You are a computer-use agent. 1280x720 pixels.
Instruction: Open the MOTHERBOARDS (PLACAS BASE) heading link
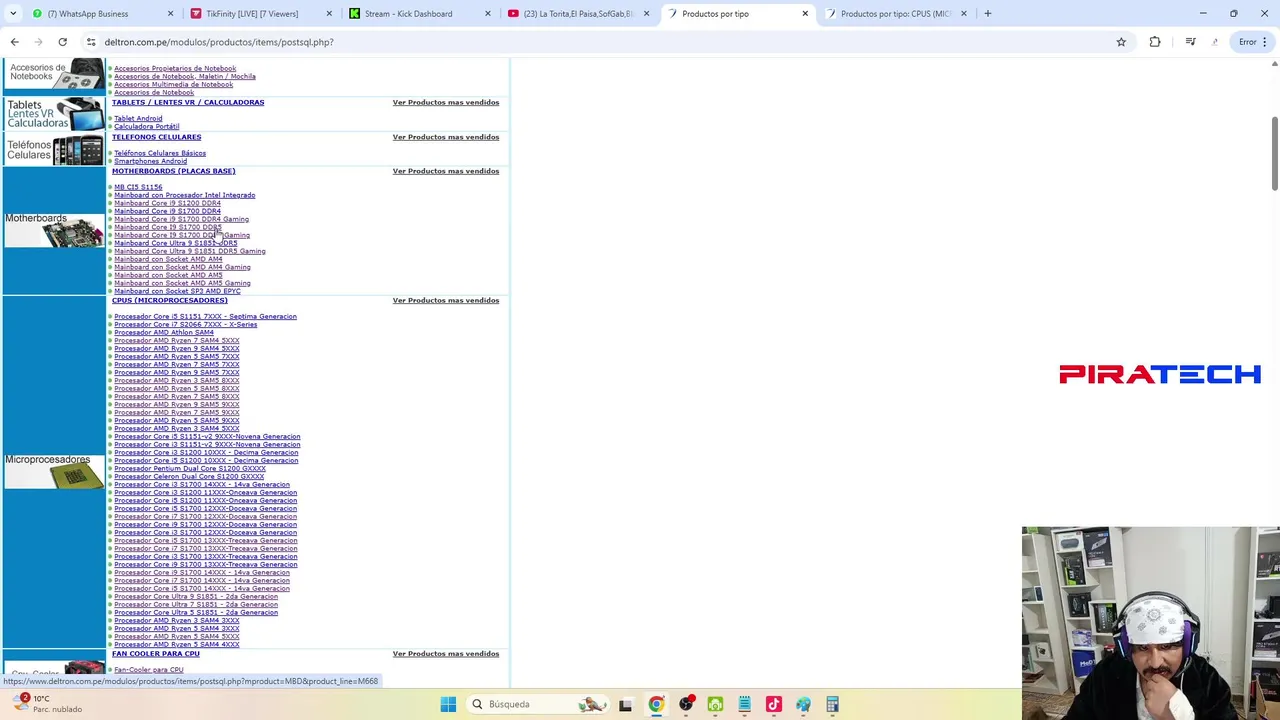[x=173, y=171]
